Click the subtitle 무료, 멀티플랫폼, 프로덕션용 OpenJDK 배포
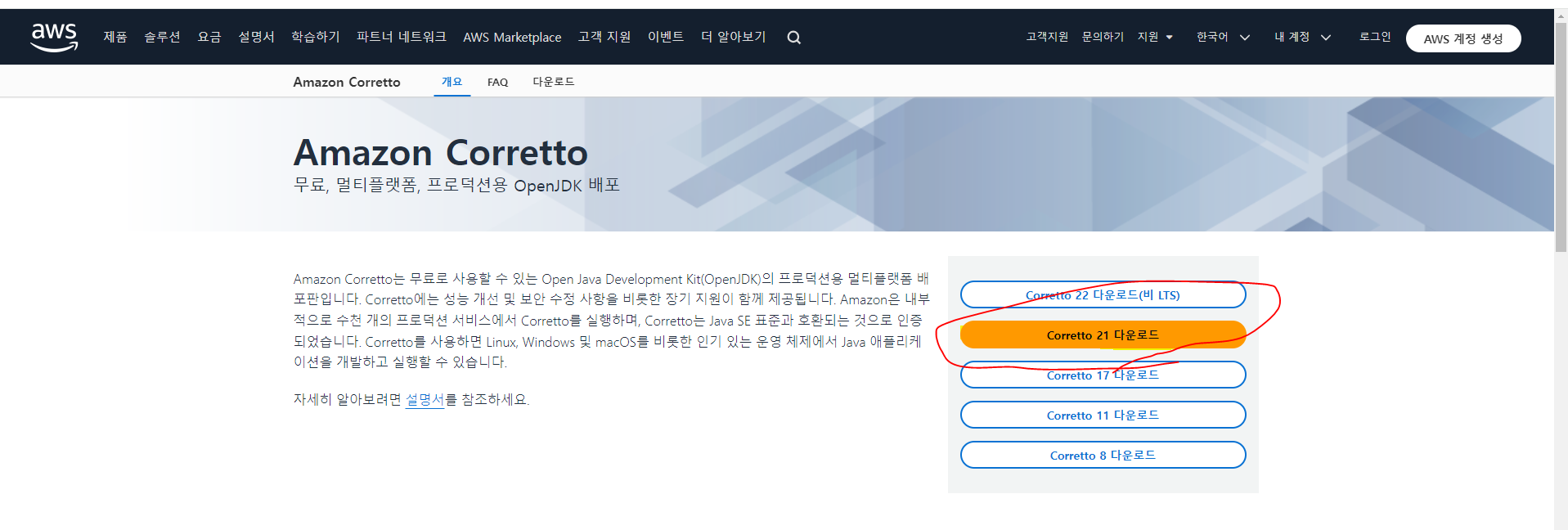The width and height of the screenshot is (1568, 530). point(456,185)
